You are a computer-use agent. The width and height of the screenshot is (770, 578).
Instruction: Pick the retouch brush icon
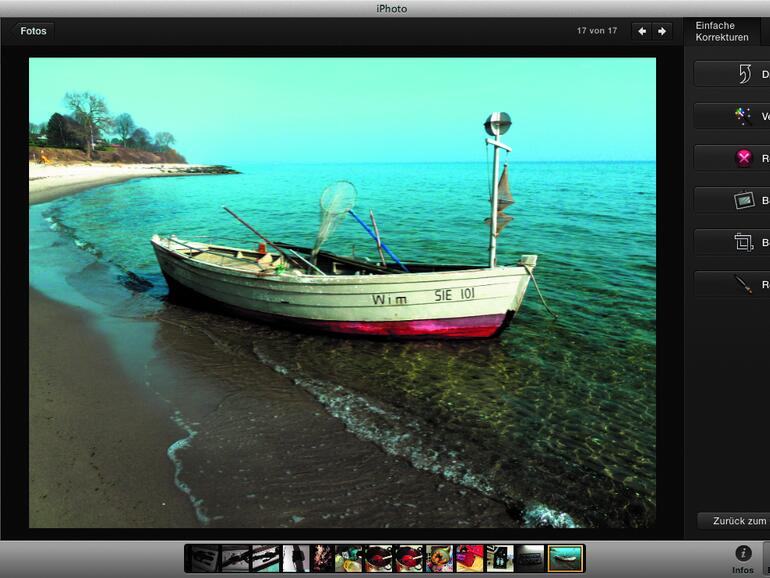click(743, 284)
